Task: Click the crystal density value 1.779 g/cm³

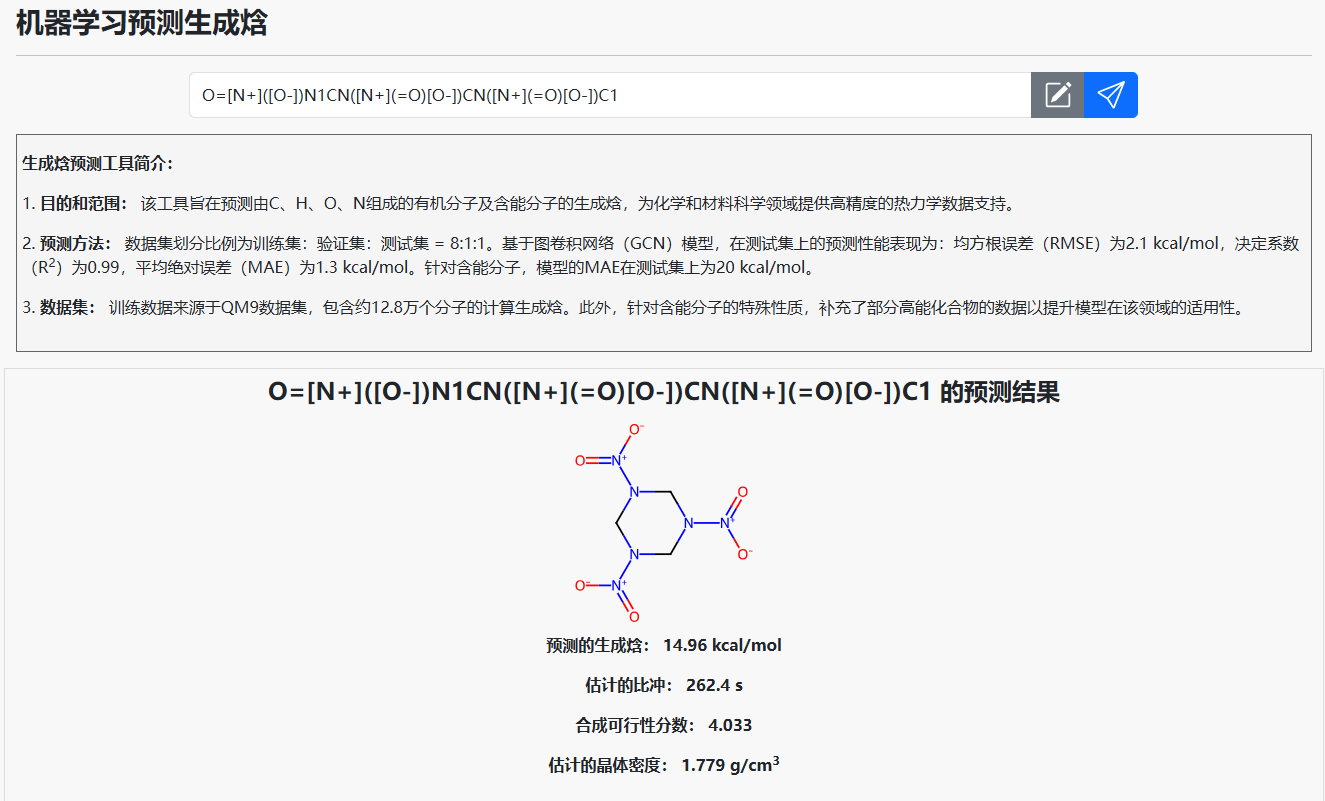Action: (730, 765)
